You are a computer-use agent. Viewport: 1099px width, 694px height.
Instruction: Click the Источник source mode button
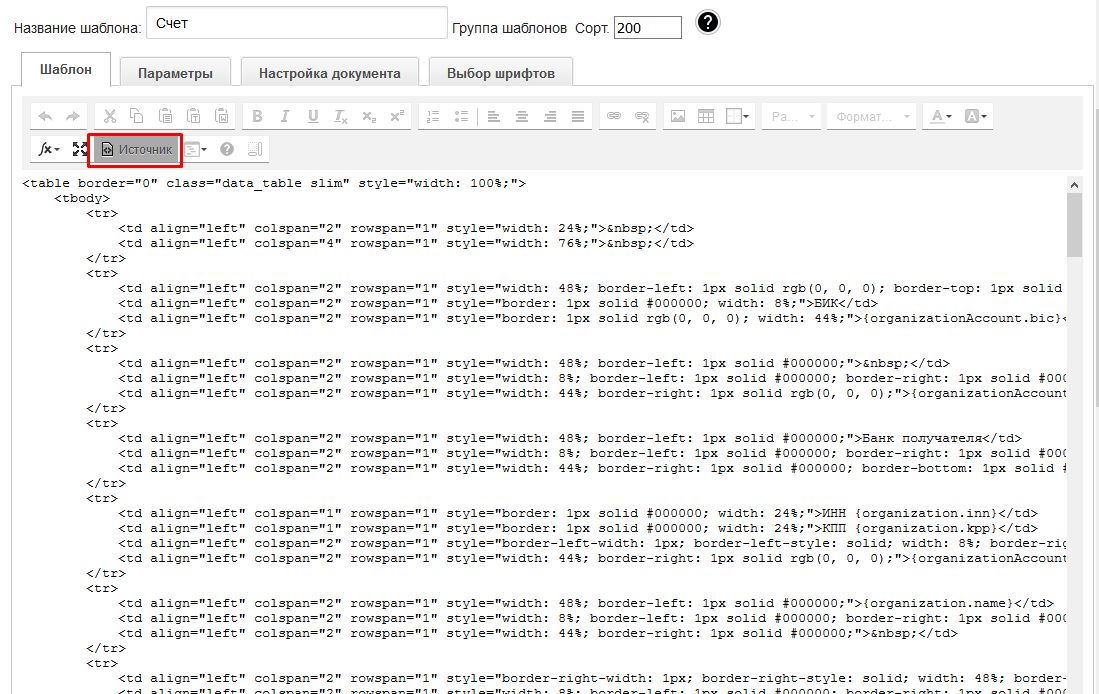[x=135, y=150]
